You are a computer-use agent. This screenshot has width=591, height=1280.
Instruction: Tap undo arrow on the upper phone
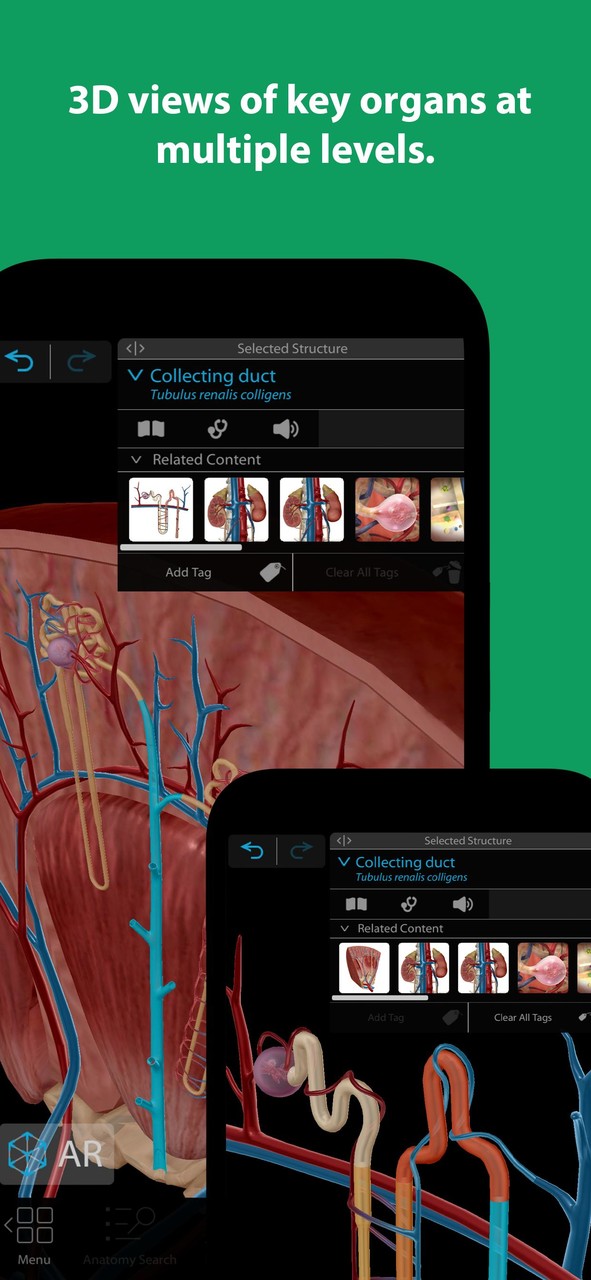pos(20,361)
